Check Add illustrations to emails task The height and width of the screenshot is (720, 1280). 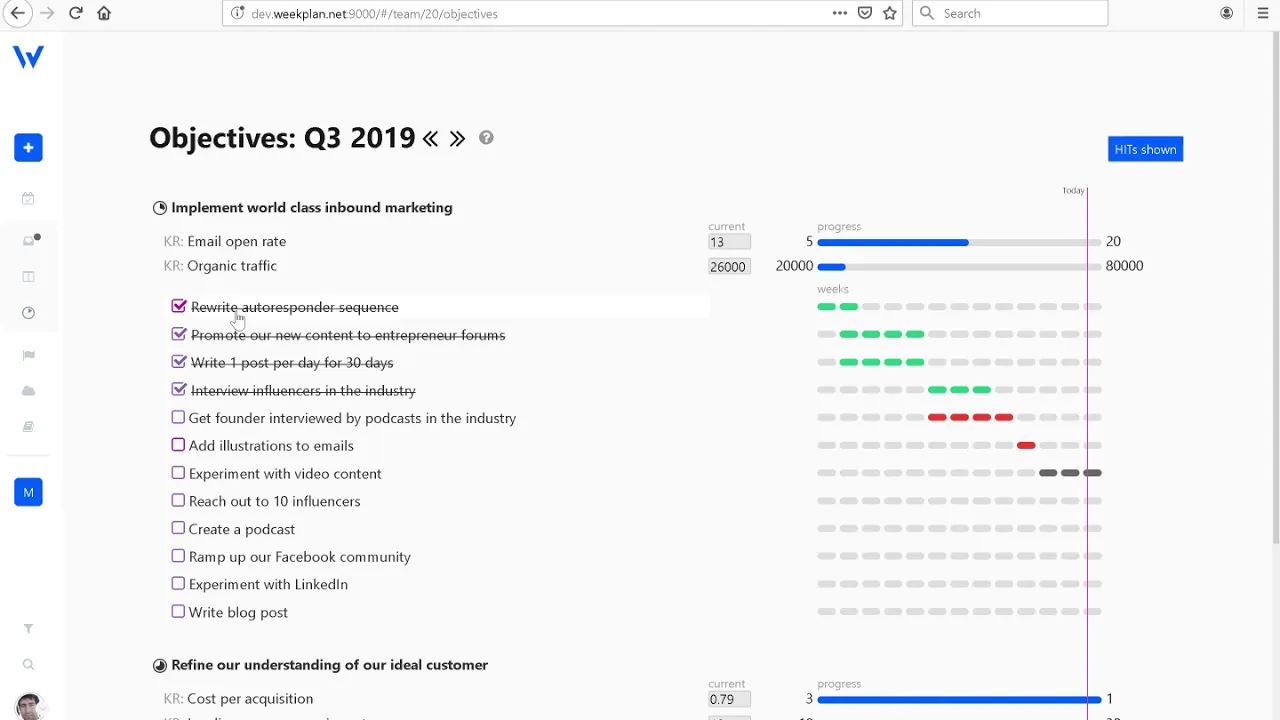click(x=178, y=445)
